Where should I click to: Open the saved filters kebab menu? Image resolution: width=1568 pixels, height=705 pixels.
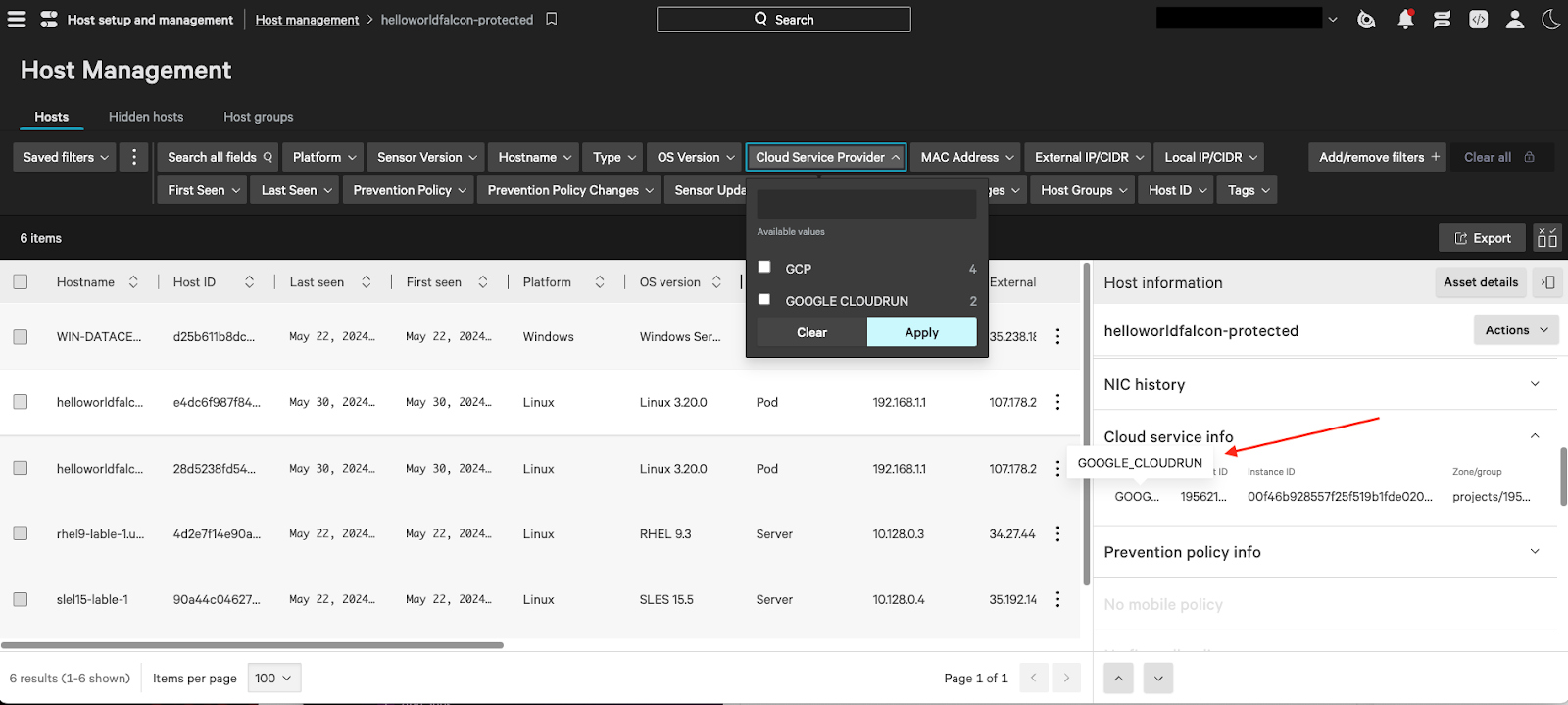pos(134,157)
